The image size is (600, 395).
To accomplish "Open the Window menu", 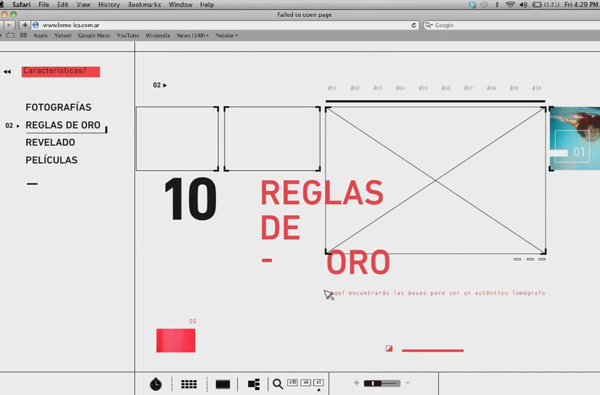I will point(181,5).
